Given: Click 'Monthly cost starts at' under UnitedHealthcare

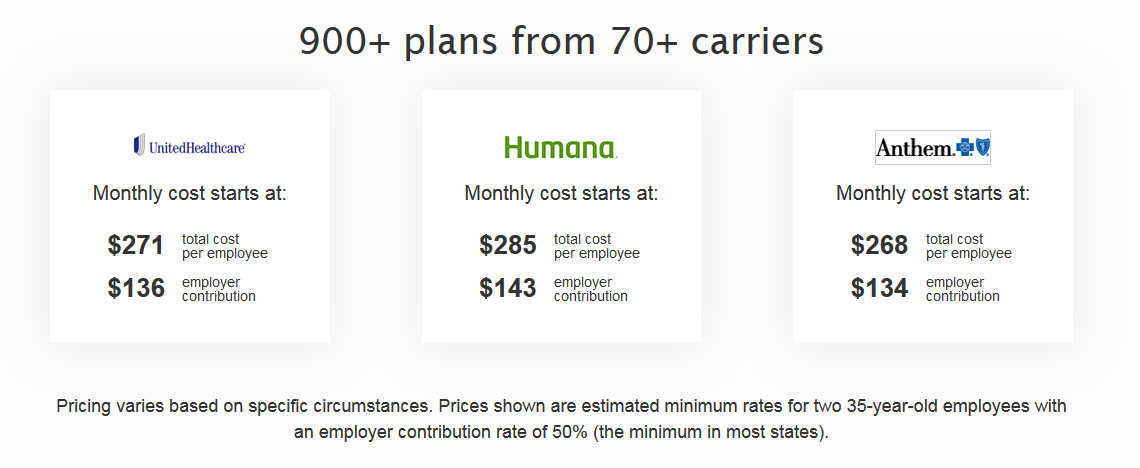Looking at the screenshot, I should 190,194.
